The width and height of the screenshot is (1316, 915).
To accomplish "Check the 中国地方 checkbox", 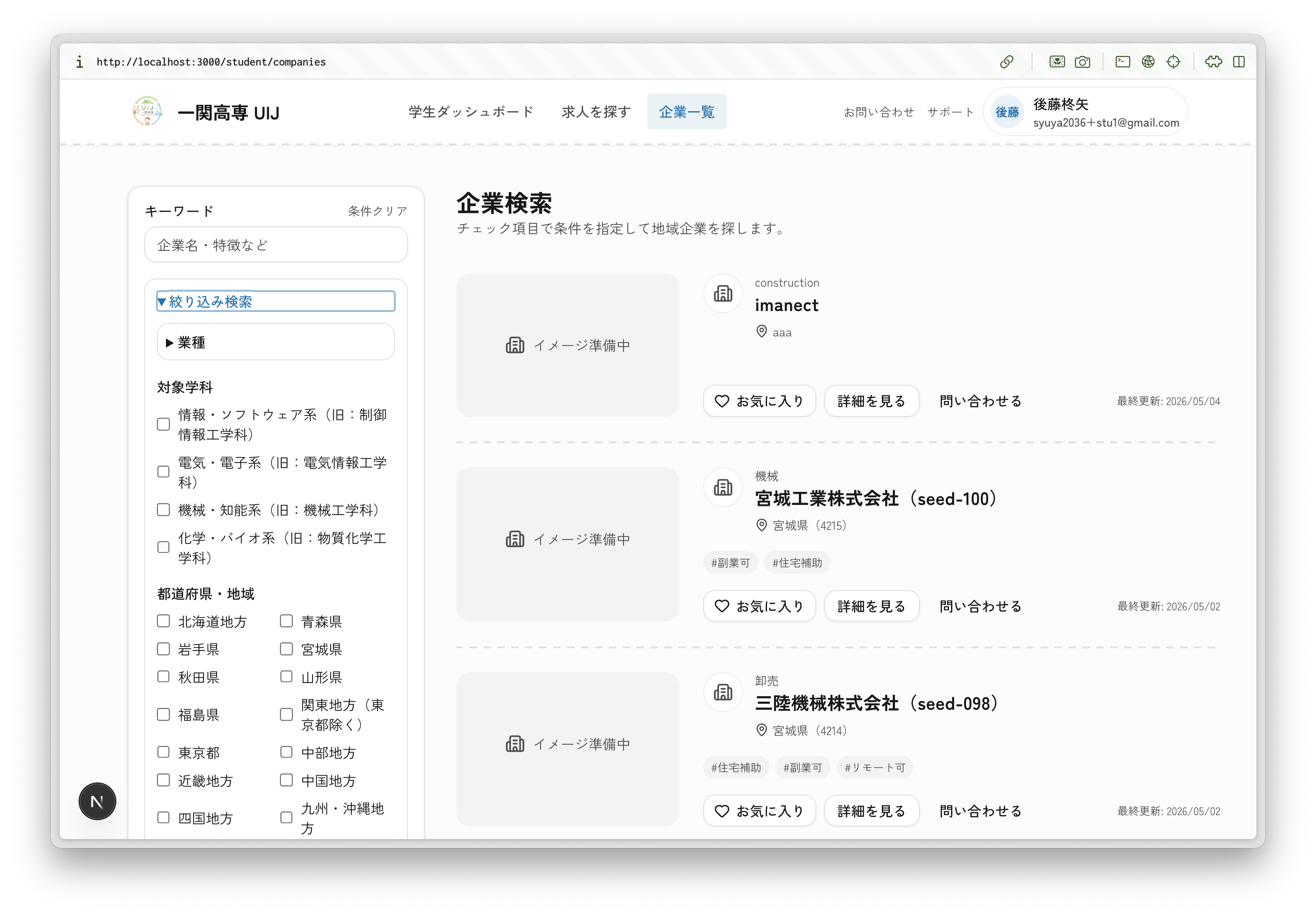I will [286, 780].
